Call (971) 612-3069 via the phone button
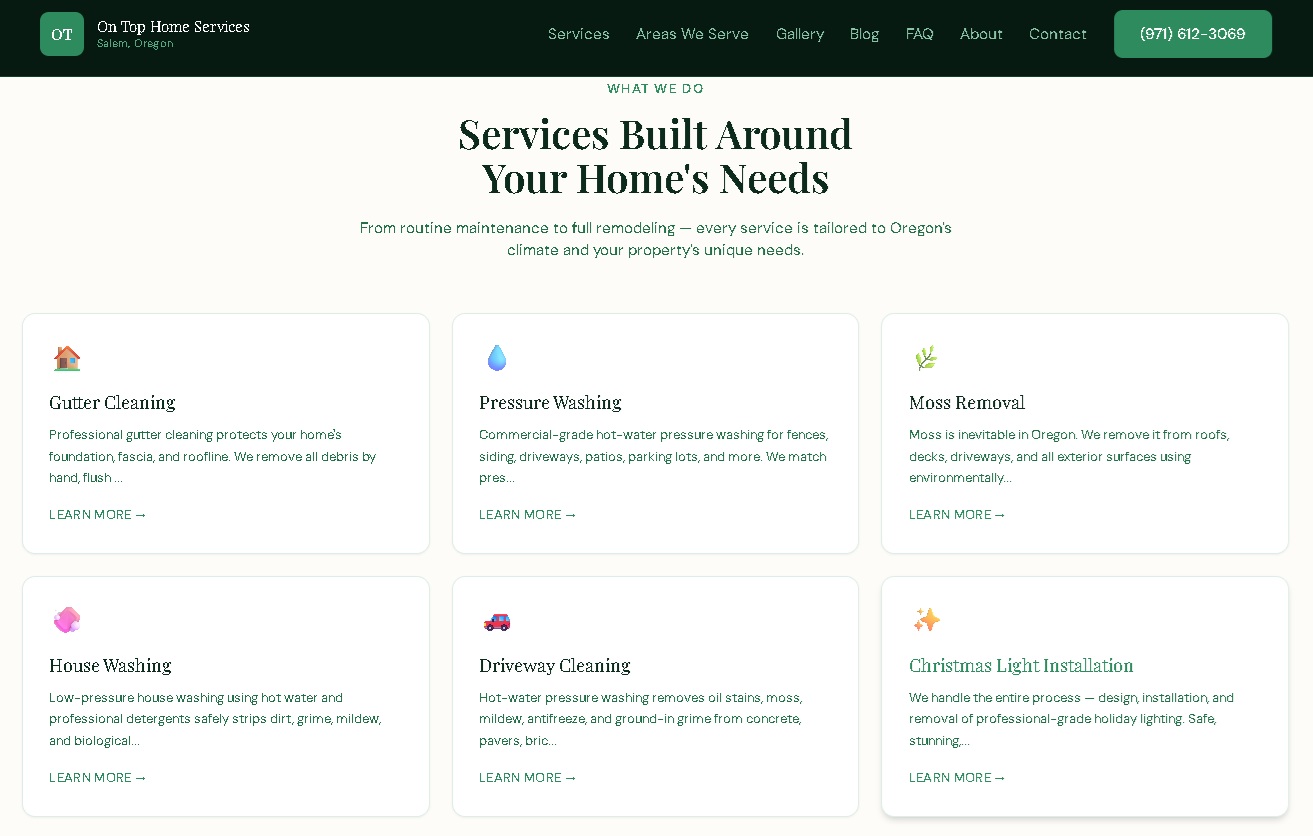Image resolution: width=1313 pixels, height=836 pixels. (x=1192, y=33)
